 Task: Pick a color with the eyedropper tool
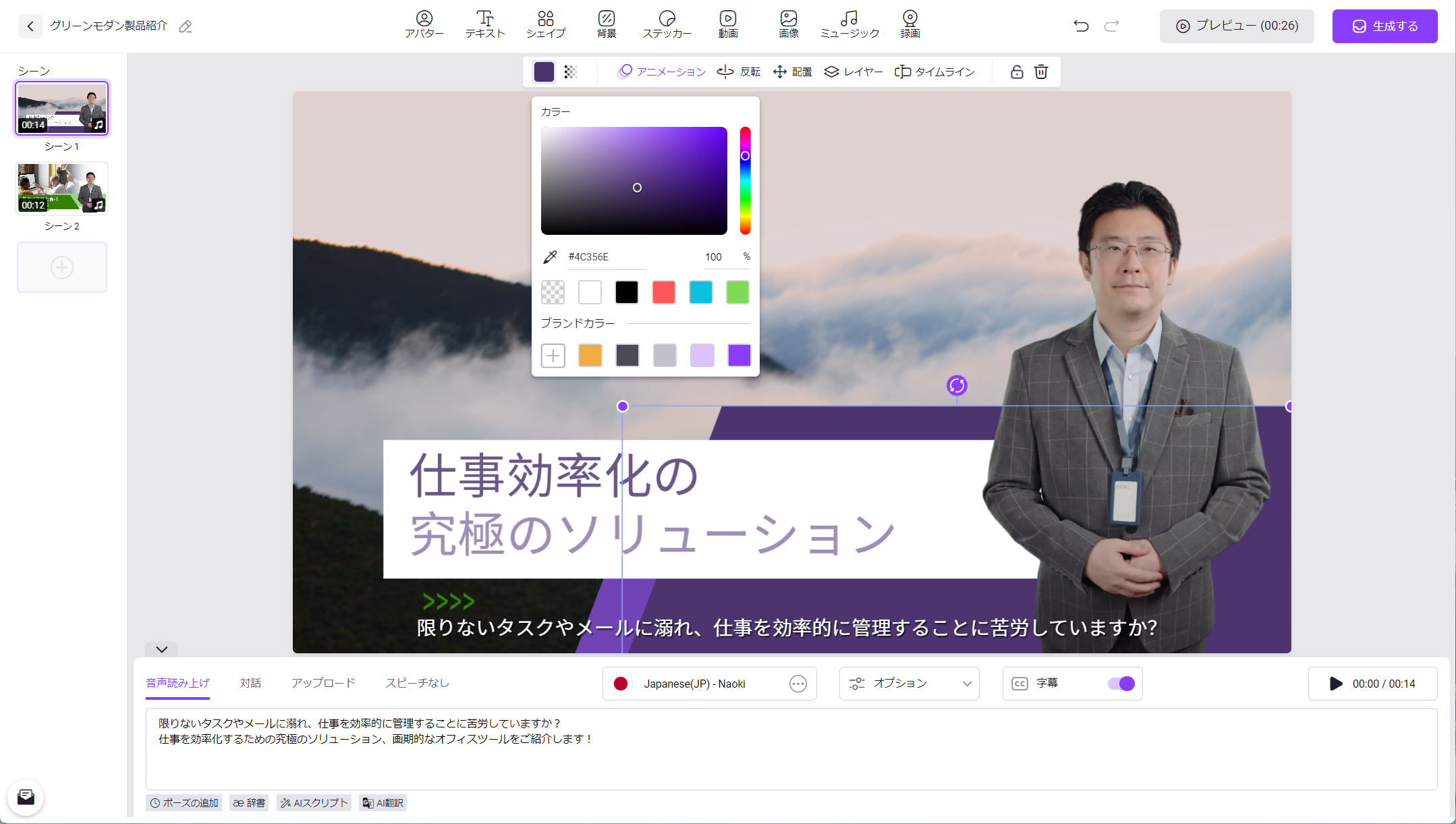(550, 256)
